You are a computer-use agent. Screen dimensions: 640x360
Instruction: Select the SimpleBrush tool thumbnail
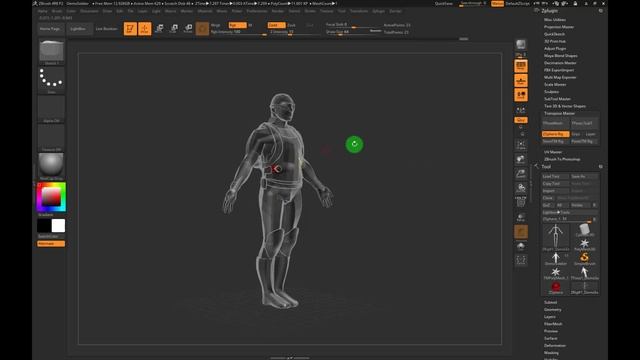[584, 258]
